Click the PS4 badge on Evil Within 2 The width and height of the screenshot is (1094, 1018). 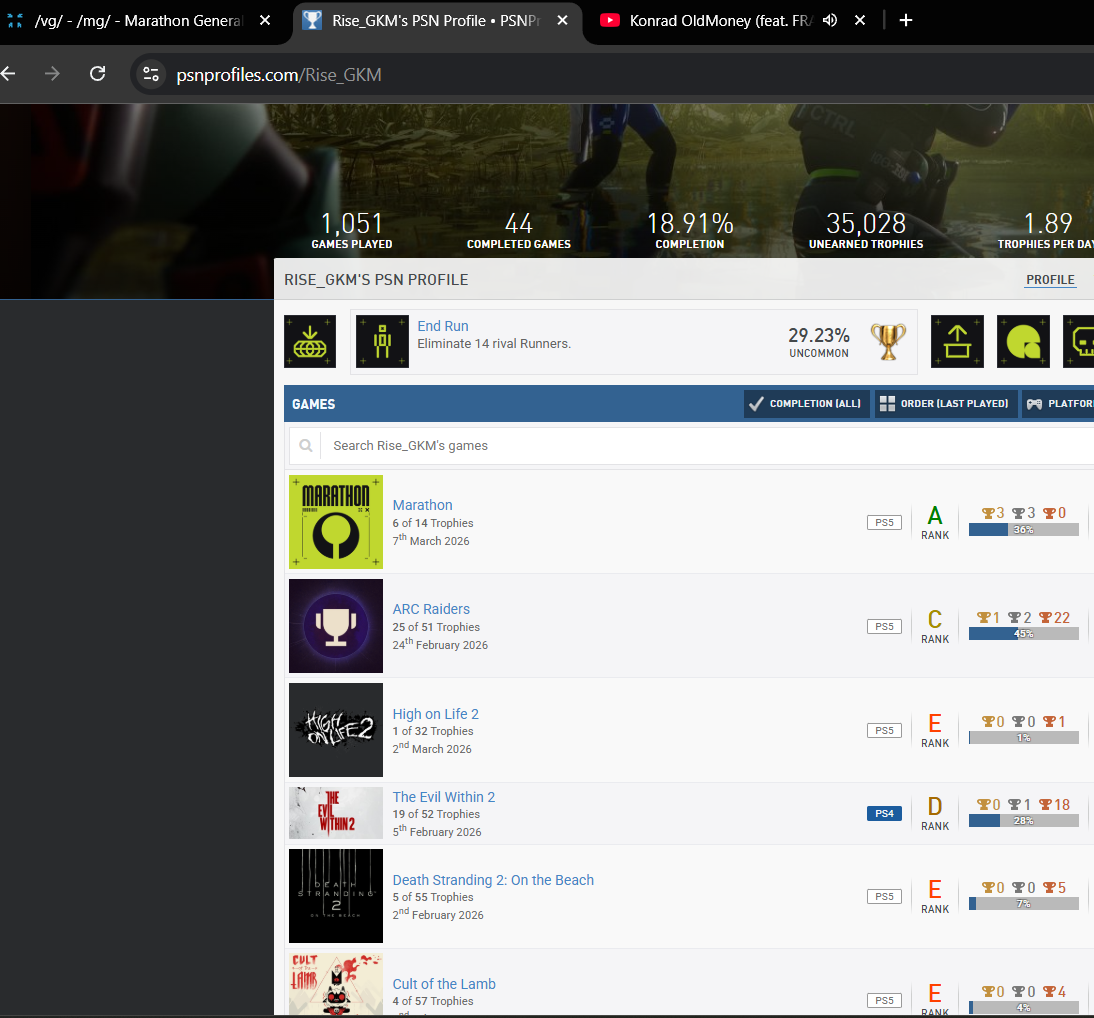884,814
